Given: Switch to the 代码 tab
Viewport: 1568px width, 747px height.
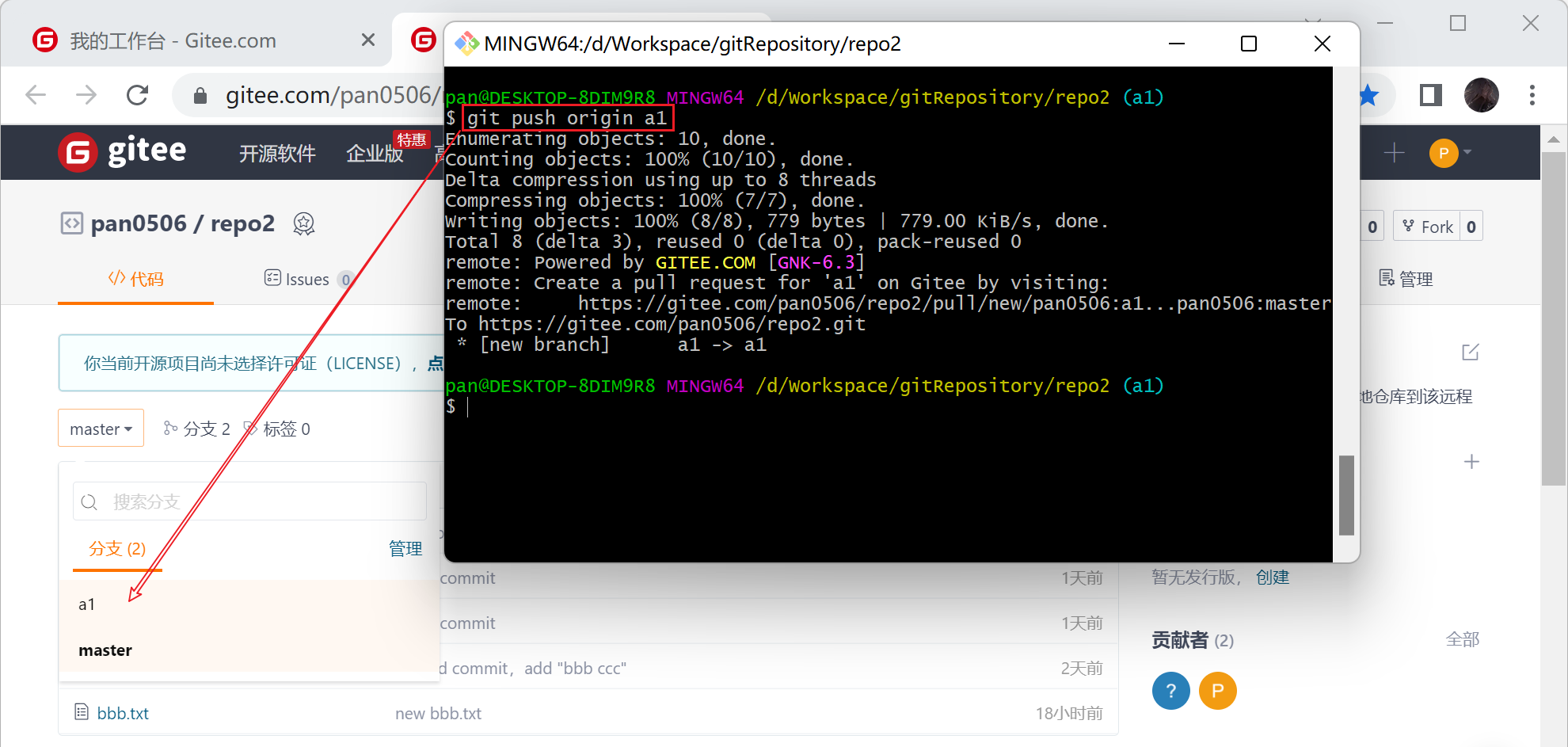Looking at the screenshot, I should pos(136,279).
